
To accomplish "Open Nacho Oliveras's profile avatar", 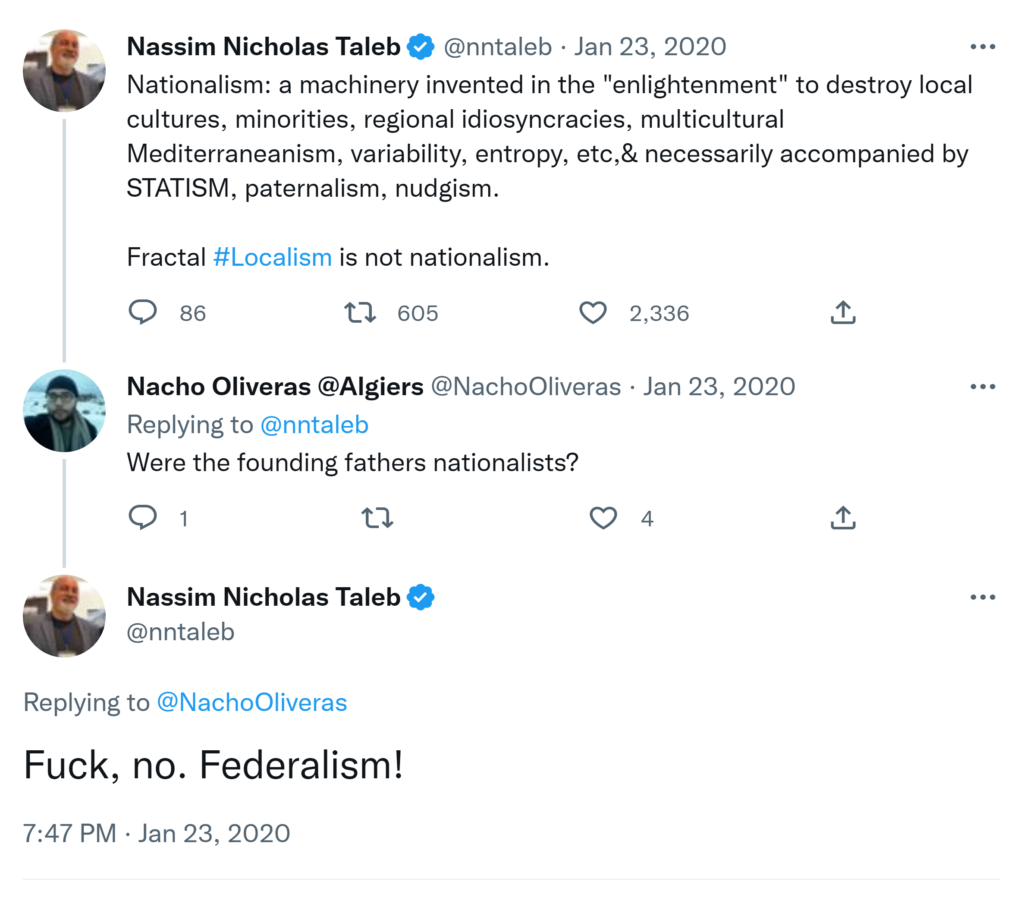I will [x=64, y=410].
